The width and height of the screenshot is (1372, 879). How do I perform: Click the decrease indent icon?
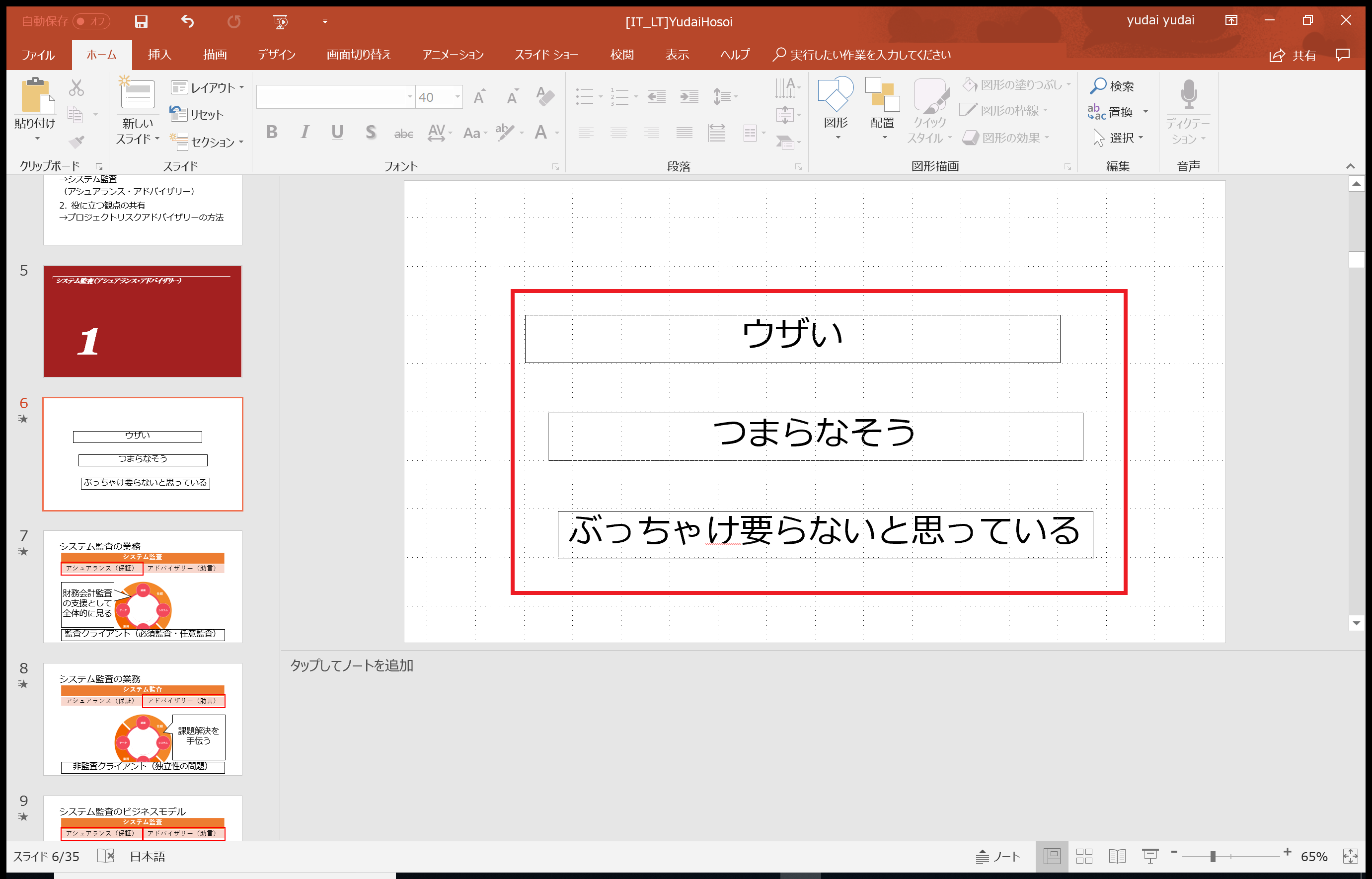coord(656,96)
